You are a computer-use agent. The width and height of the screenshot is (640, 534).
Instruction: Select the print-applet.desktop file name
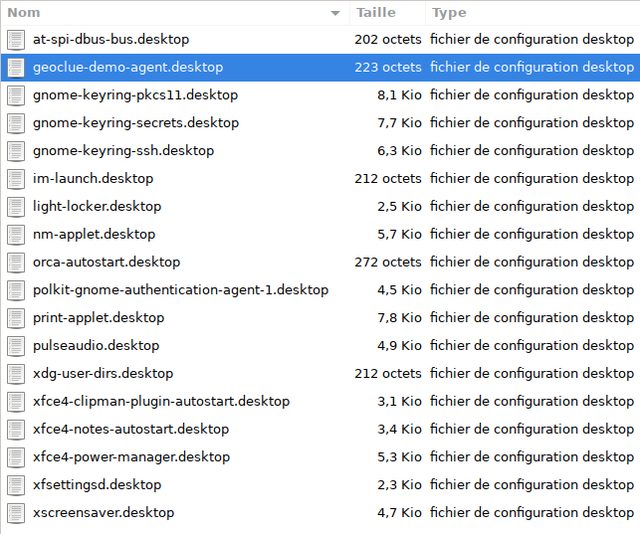[x=98, y=318]
